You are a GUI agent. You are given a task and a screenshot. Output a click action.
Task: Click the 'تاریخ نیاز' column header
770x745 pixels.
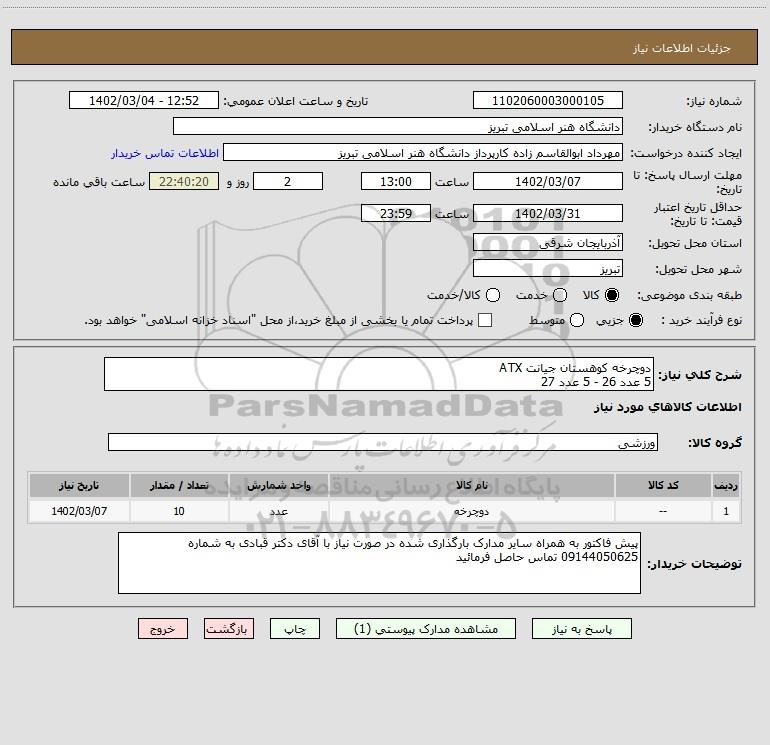tap(79, 485)
